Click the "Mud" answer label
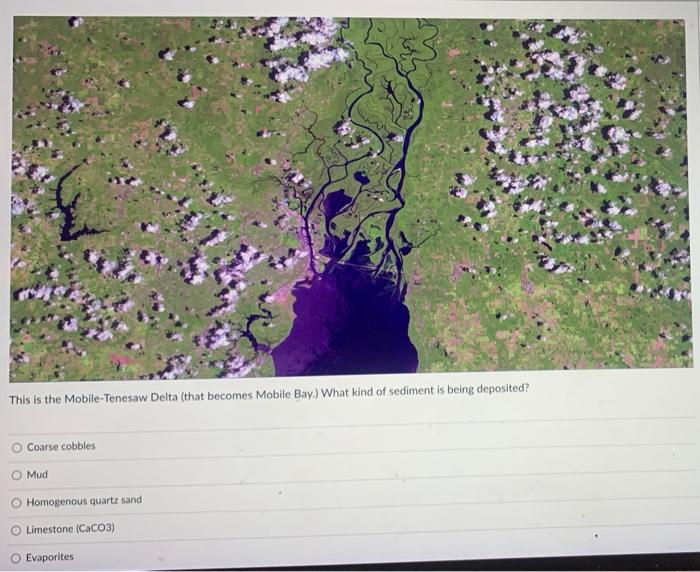This screenshot has height=572, width=700. (x=37, y=474)
